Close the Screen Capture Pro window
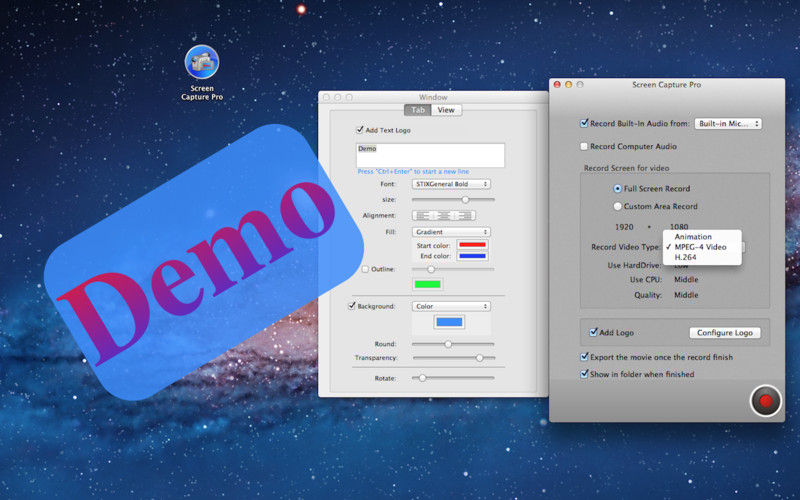This screenshot has height=500, width=800. [x=557, y=85]
